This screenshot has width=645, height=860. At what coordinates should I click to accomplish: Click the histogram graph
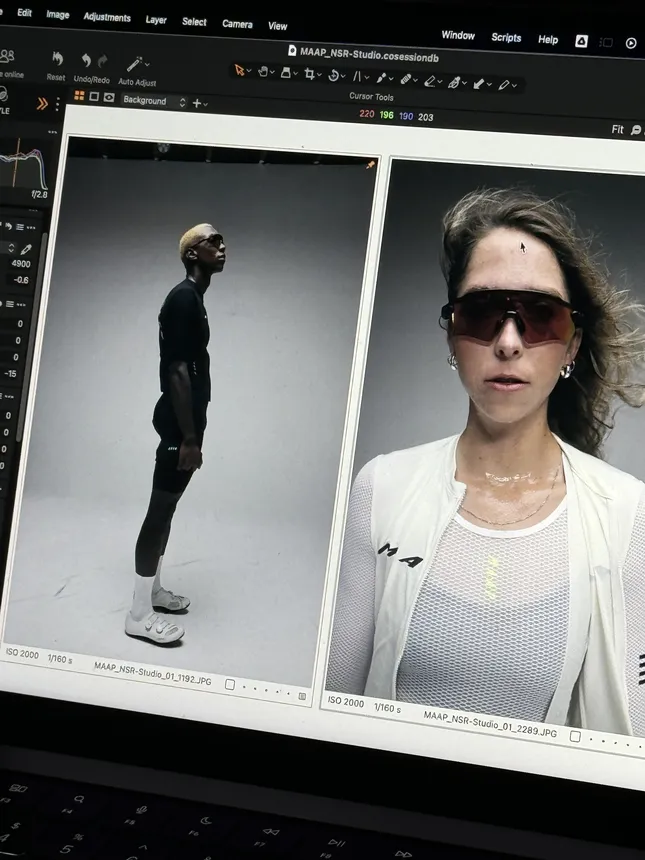(x=22, y=163)
